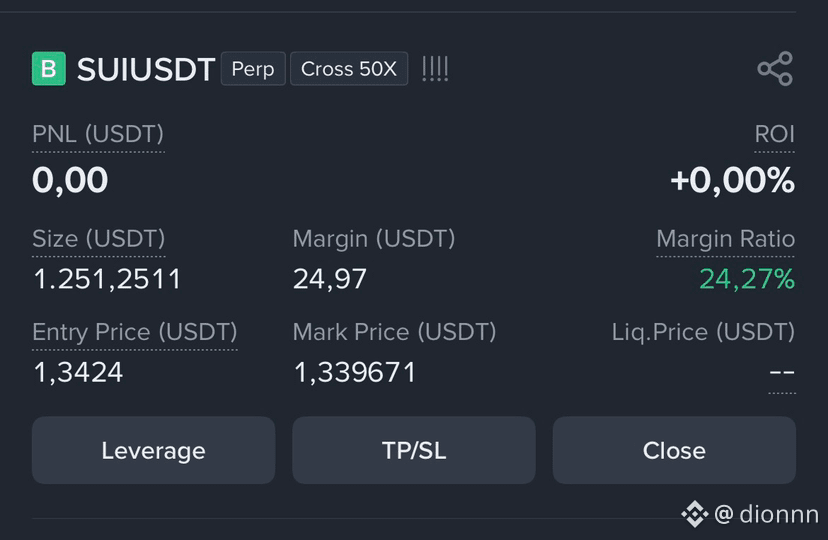Click the ADL indicator bars icon

[x=435, y=69]
